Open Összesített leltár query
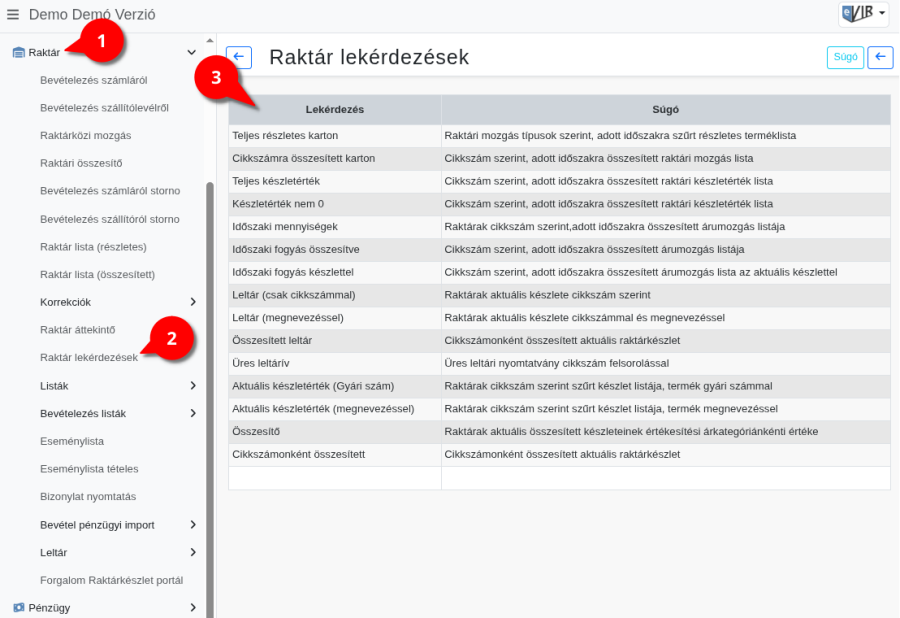This screenshot has height=618, width=900. pos(272,341)
